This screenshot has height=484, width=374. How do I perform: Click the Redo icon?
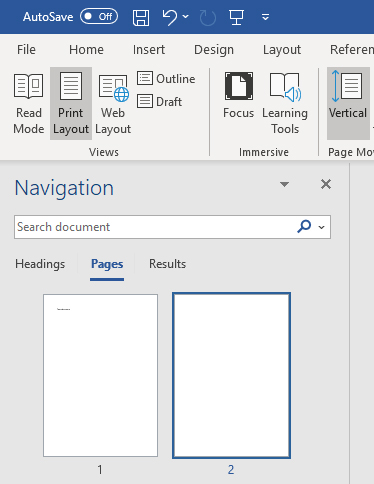[x=208, y=17]
